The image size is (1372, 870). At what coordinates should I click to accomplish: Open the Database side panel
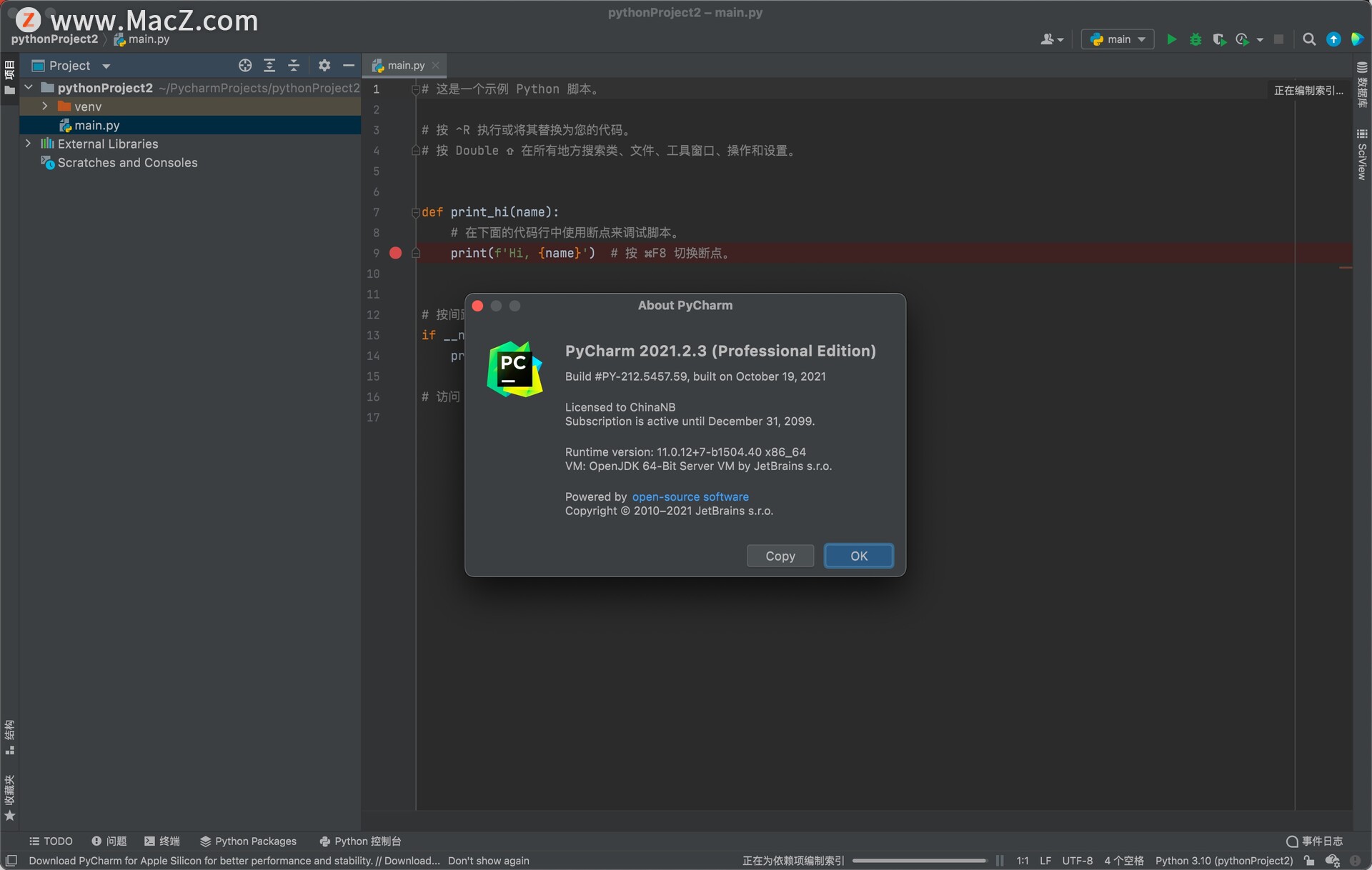pos(1362,85)
